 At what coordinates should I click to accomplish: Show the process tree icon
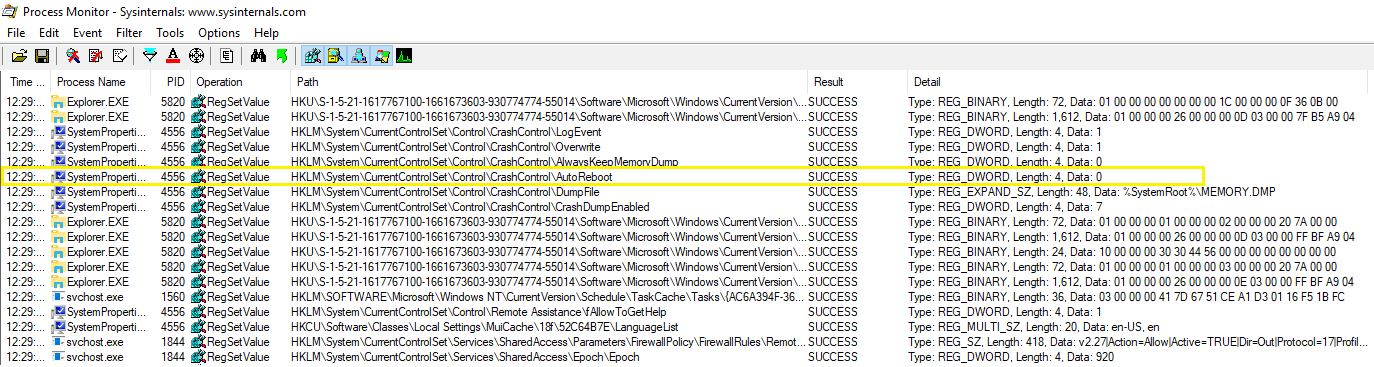(227, 55)
